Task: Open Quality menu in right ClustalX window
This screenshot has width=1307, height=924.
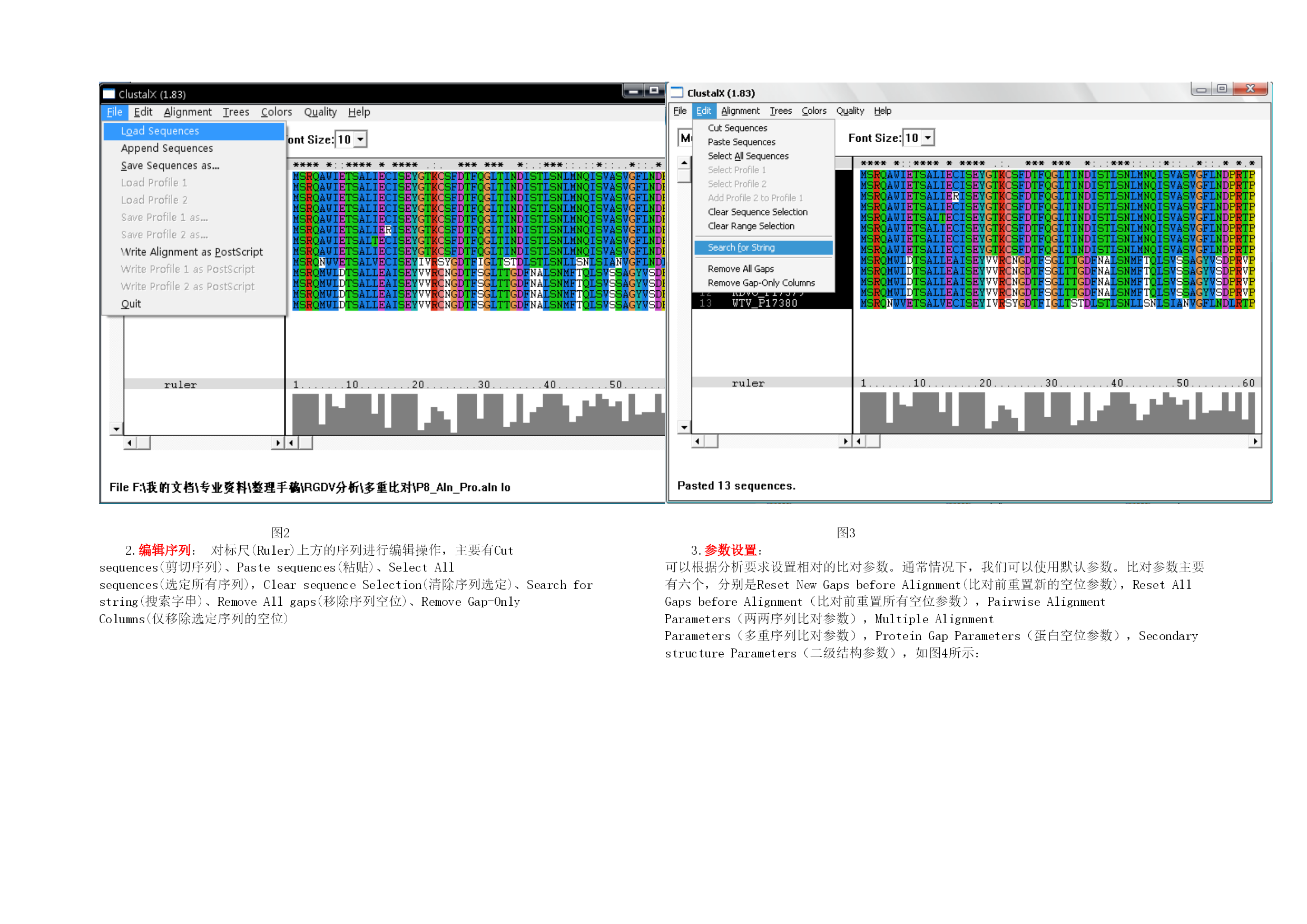Action: 850,111
